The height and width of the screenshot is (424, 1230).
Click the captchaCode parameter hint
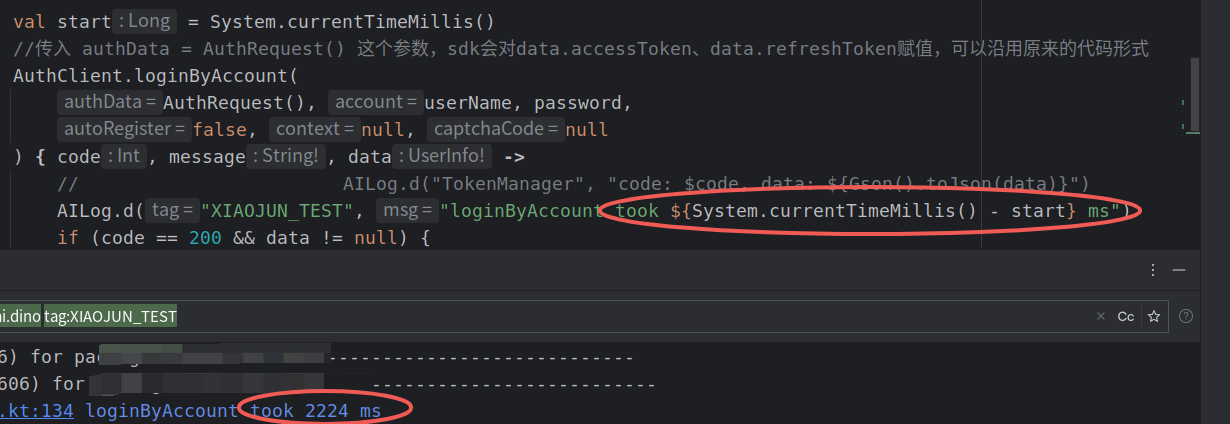coord(495,129)
